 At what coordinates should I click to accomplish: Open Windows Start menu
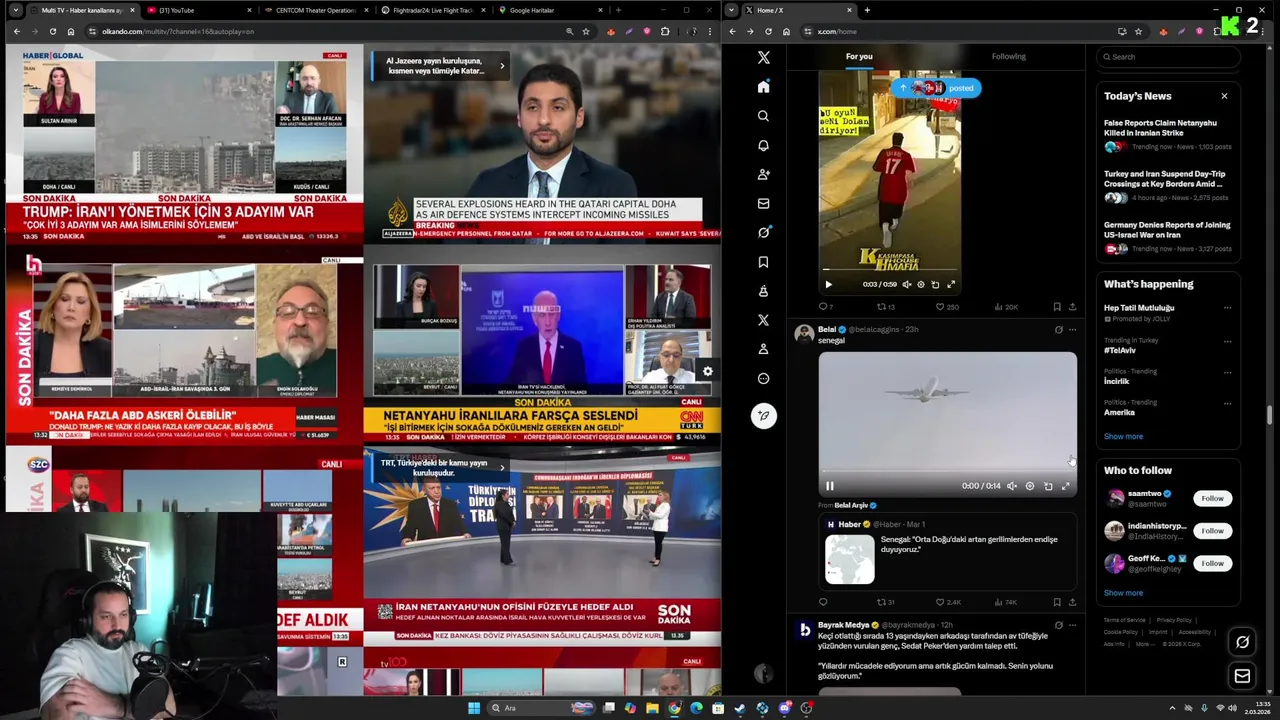tap(474, 708)
